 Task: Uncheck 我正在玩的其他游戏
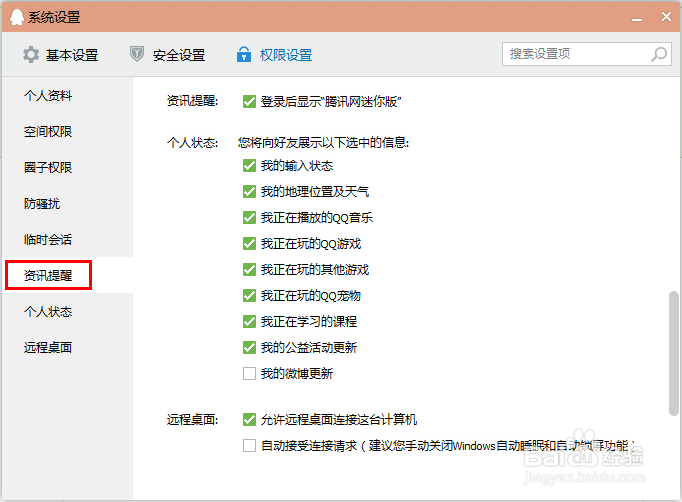(x=249, y=270)
